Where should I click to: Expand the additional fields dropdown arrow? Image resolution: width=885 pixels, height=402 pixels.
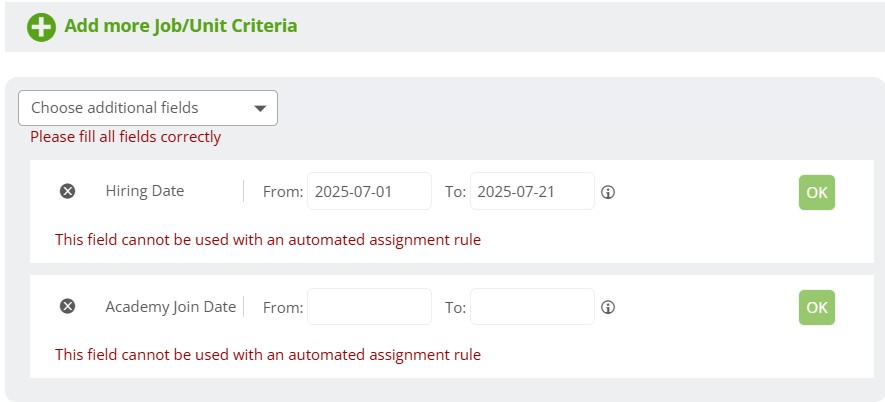260,108
